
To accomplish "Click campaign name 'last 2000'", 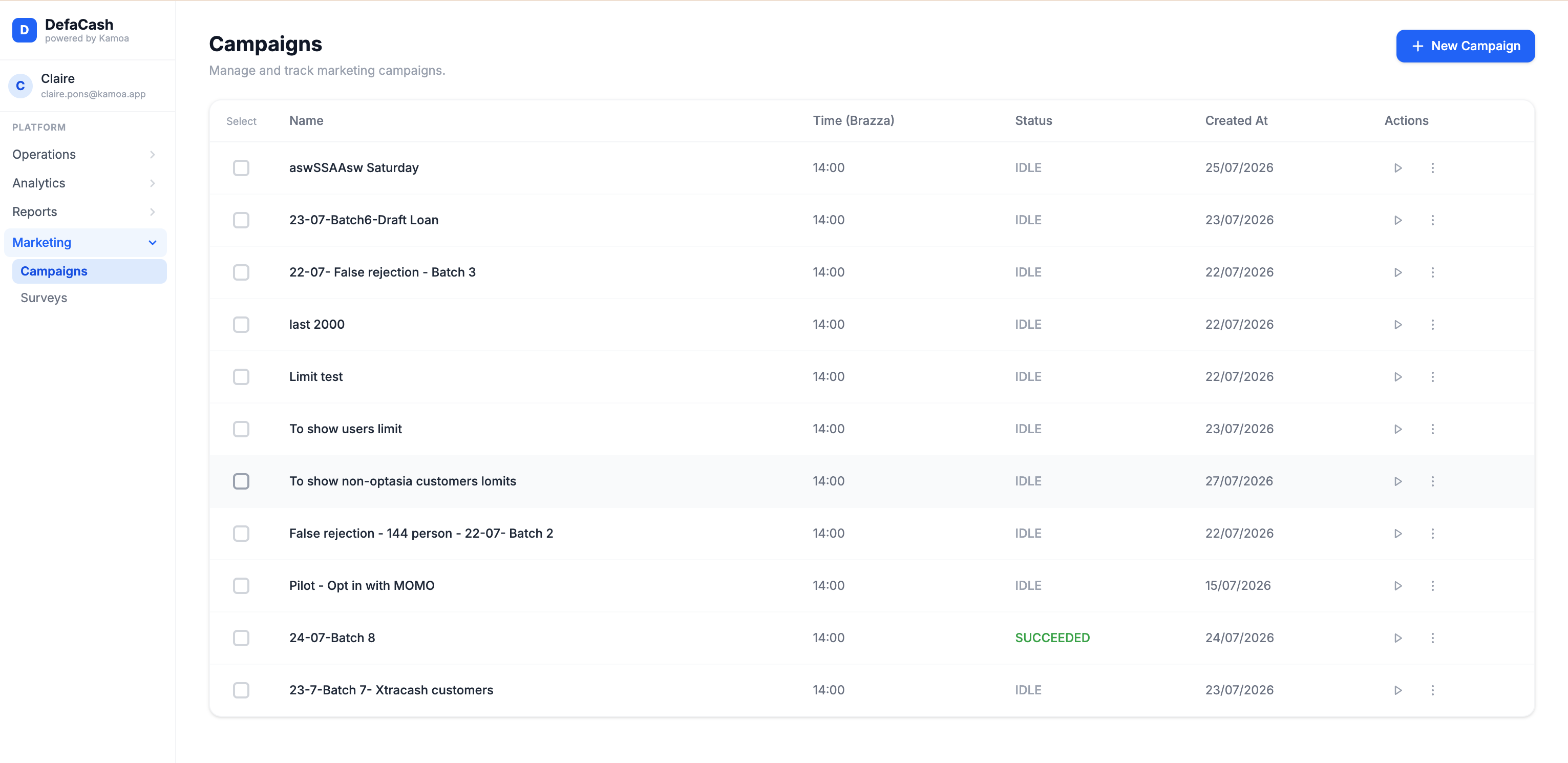I will tap(316, 325).
